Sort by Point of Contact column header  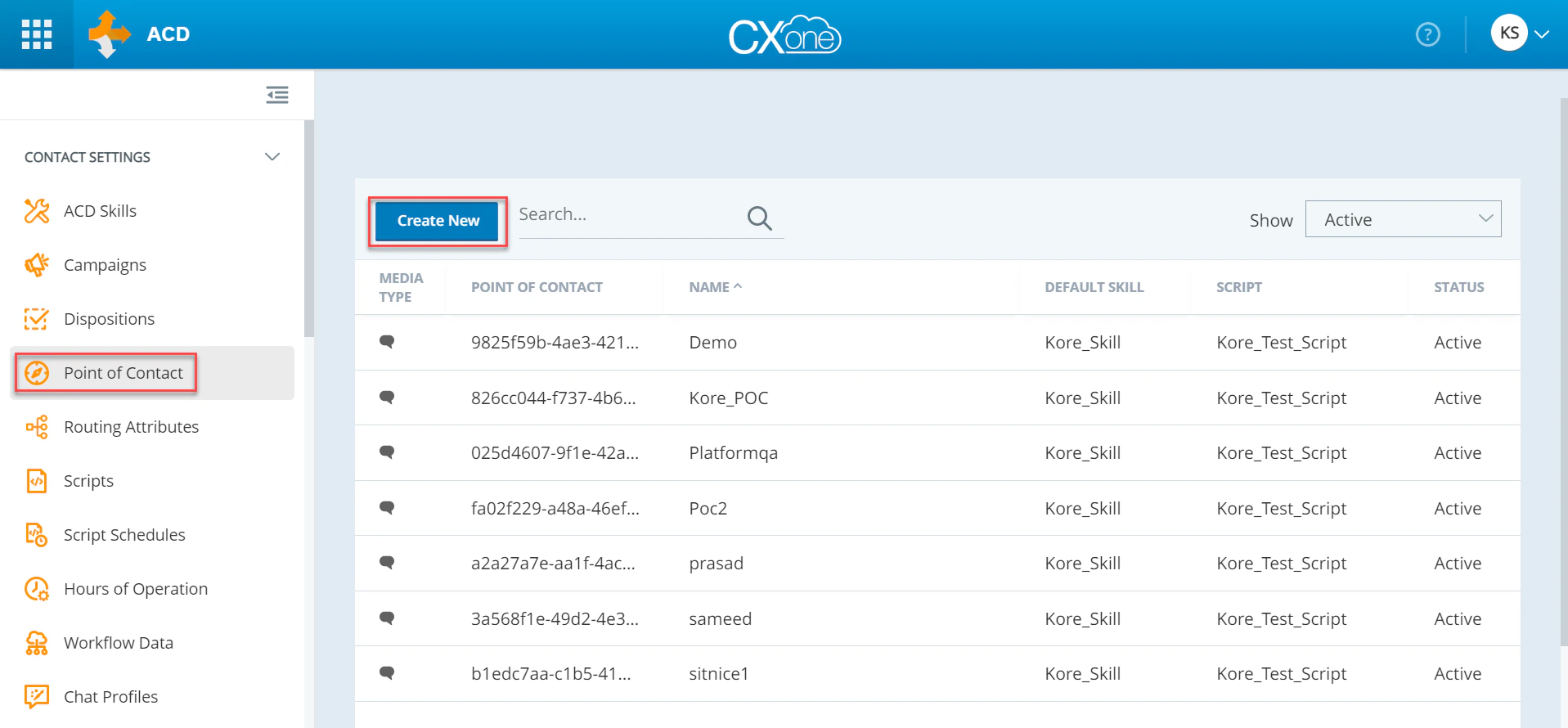[537, 287]
